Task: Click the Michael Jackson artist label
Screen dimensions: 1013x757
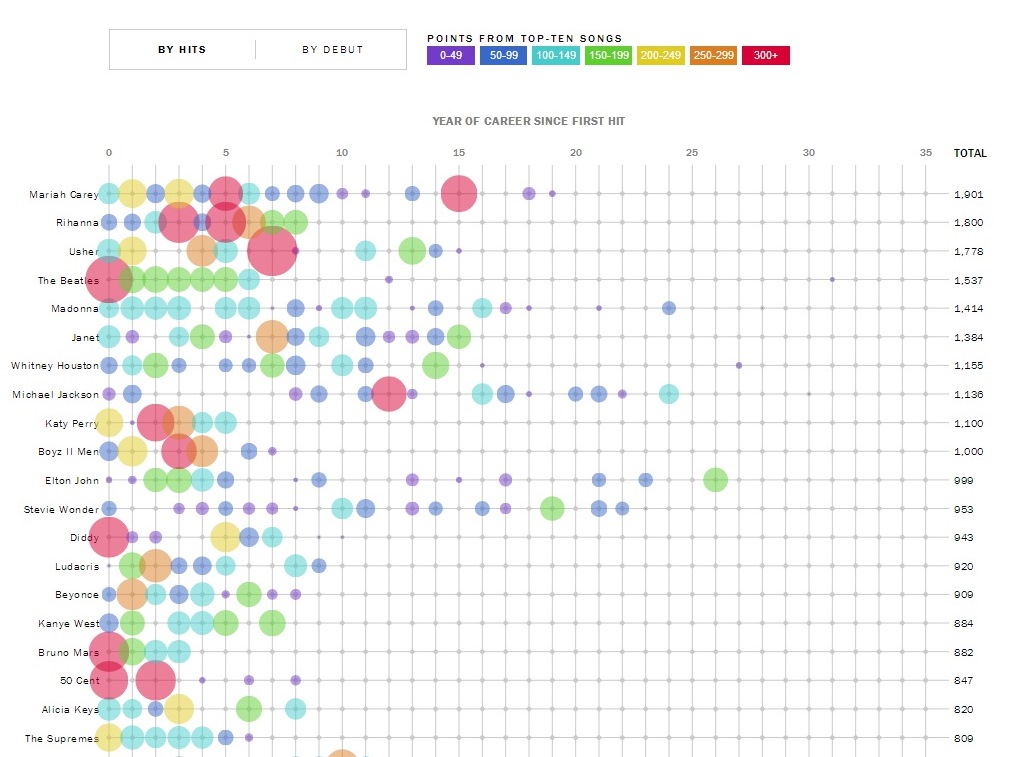Action: (x=56, y=395)
